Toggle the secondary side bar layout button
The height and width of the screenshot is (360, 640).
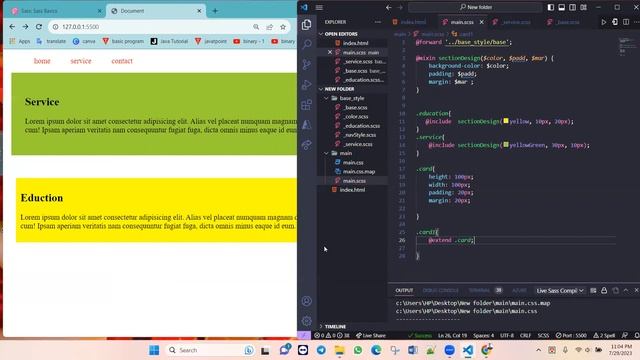pyautogui.click(x=573, y=7)
